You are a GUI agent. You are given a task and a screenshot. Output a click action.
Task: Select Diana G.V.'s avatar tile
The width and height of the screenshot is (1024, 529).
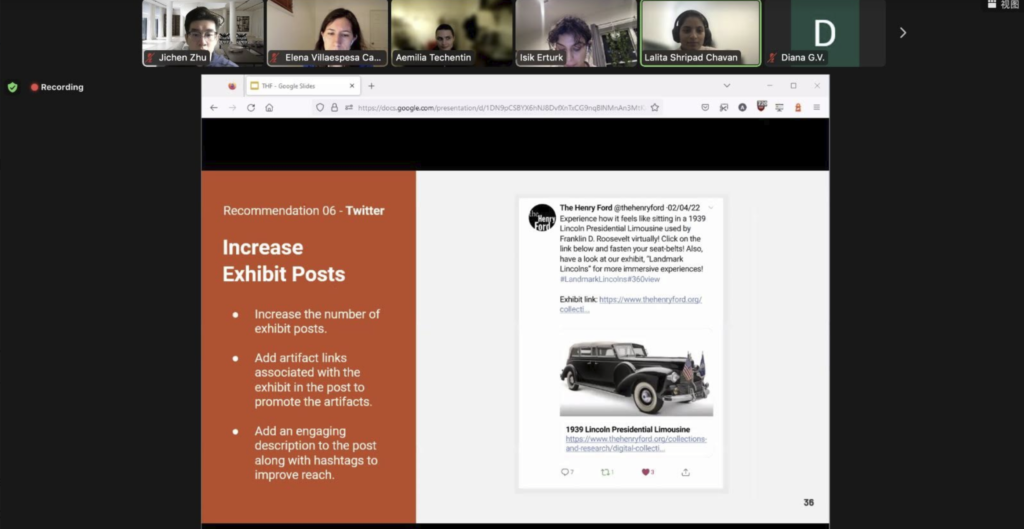(x=825, y=33)
